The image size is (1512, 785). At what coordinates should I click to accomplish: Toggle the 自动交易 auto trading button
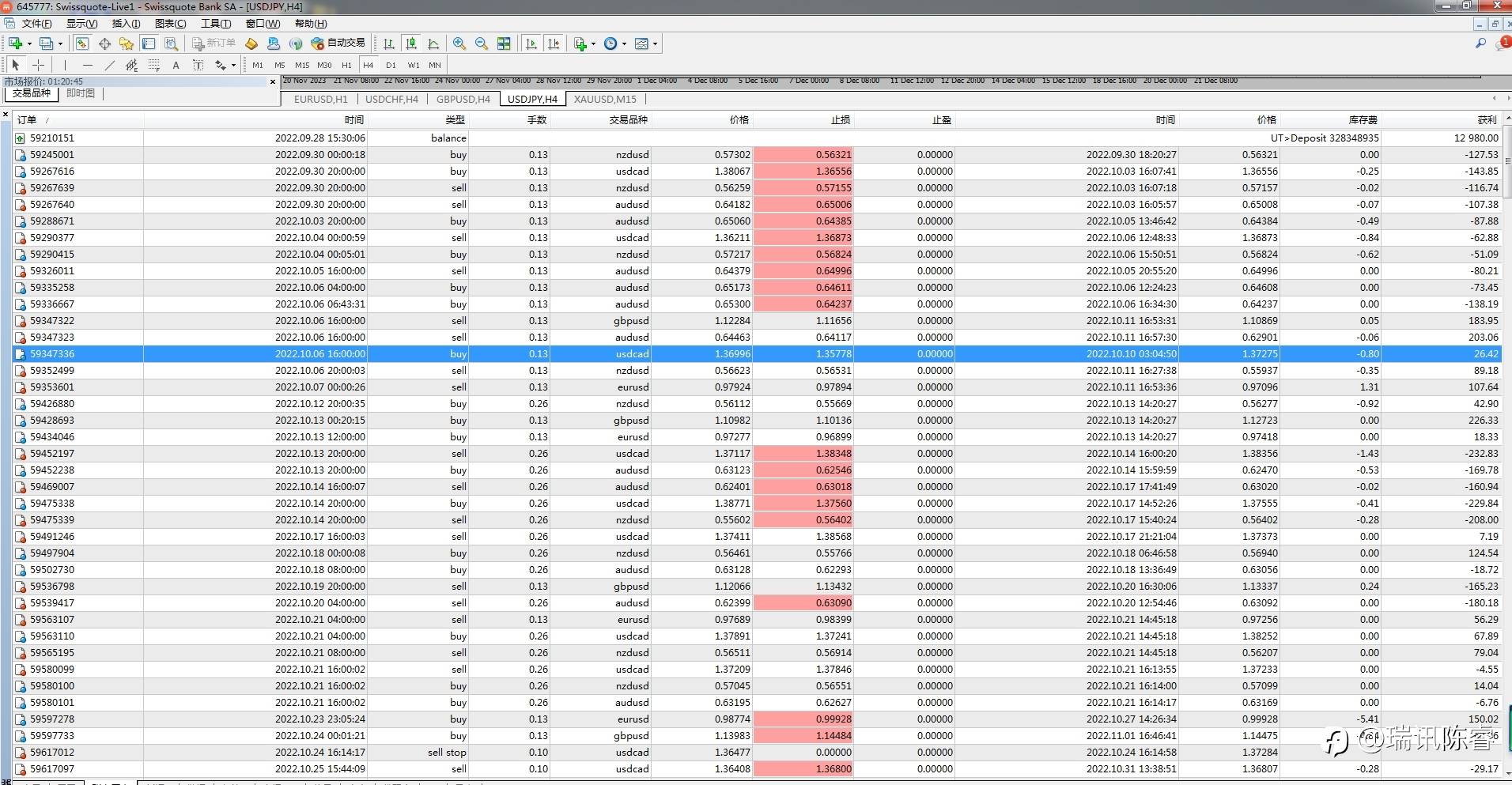tap(338, 43)
